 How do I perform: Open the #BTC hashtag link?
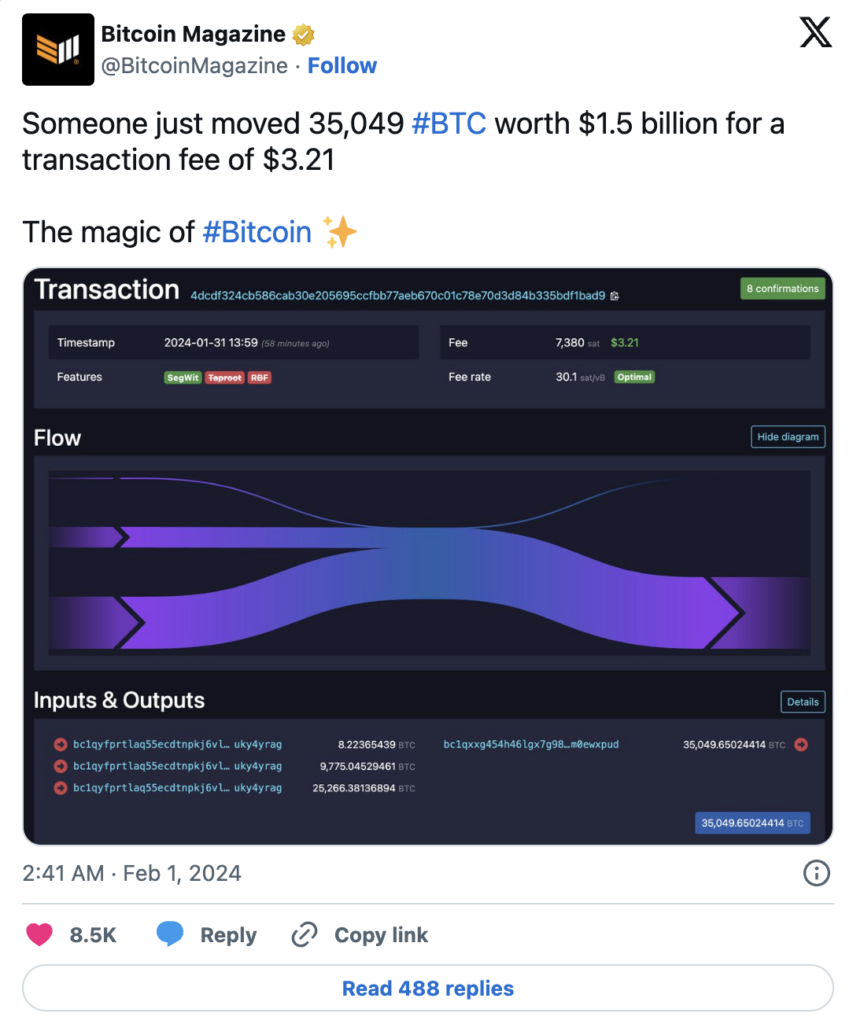click(449, 124)
